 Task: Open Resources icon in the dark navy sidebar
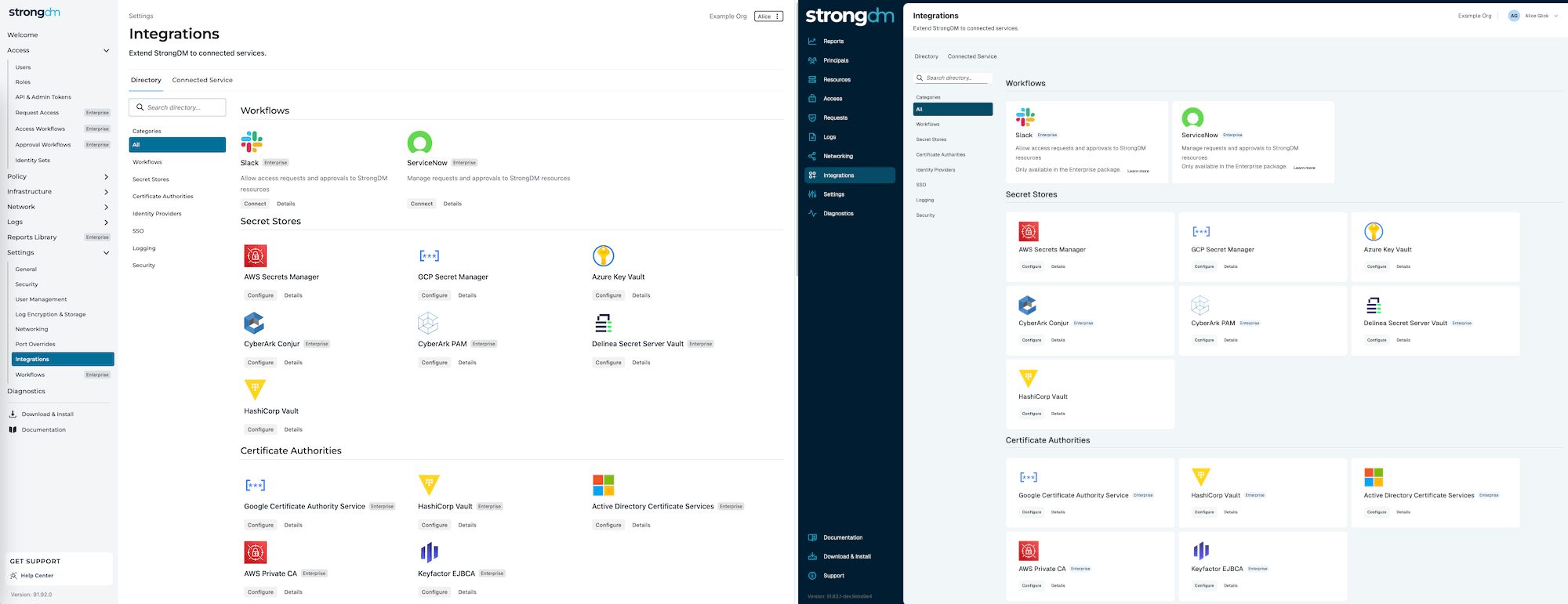click(x=812, y=80)
